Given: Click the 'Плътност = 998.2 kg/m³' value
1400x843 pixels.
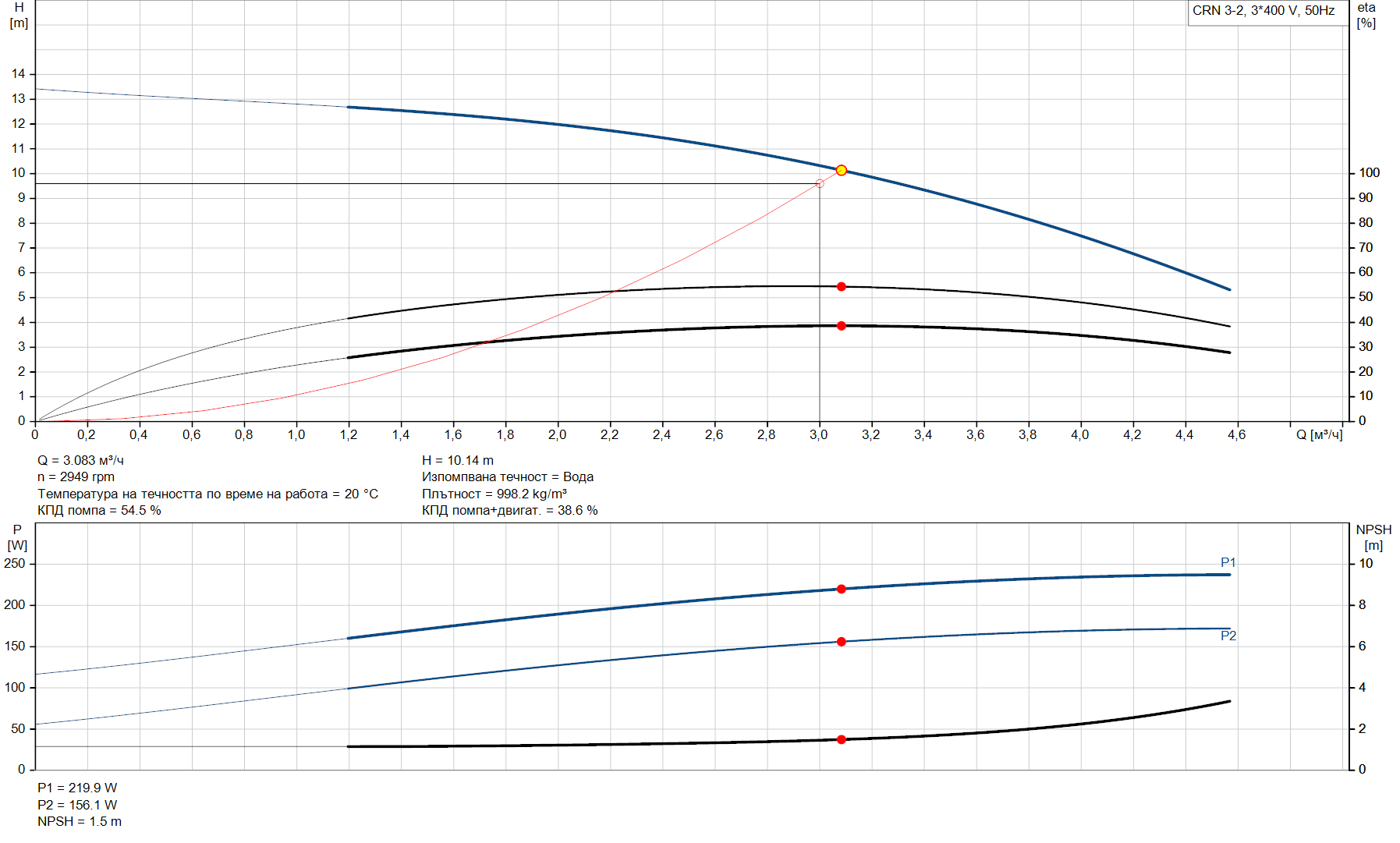Looking at the screenshot, I should tap(494, 494).
